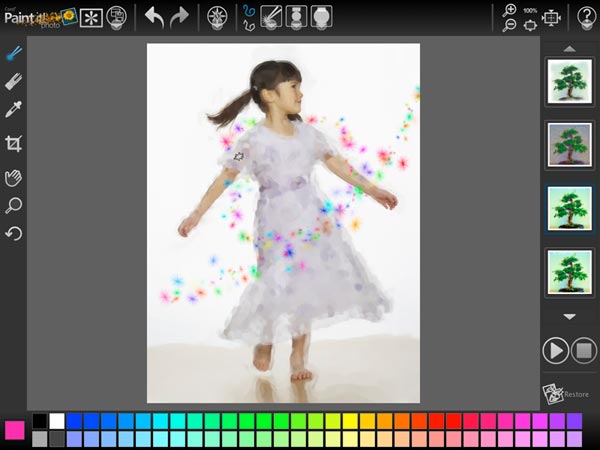Redo the last undone action
The width and height of the screenshot is (600, 450).
(x=180, y=16)
